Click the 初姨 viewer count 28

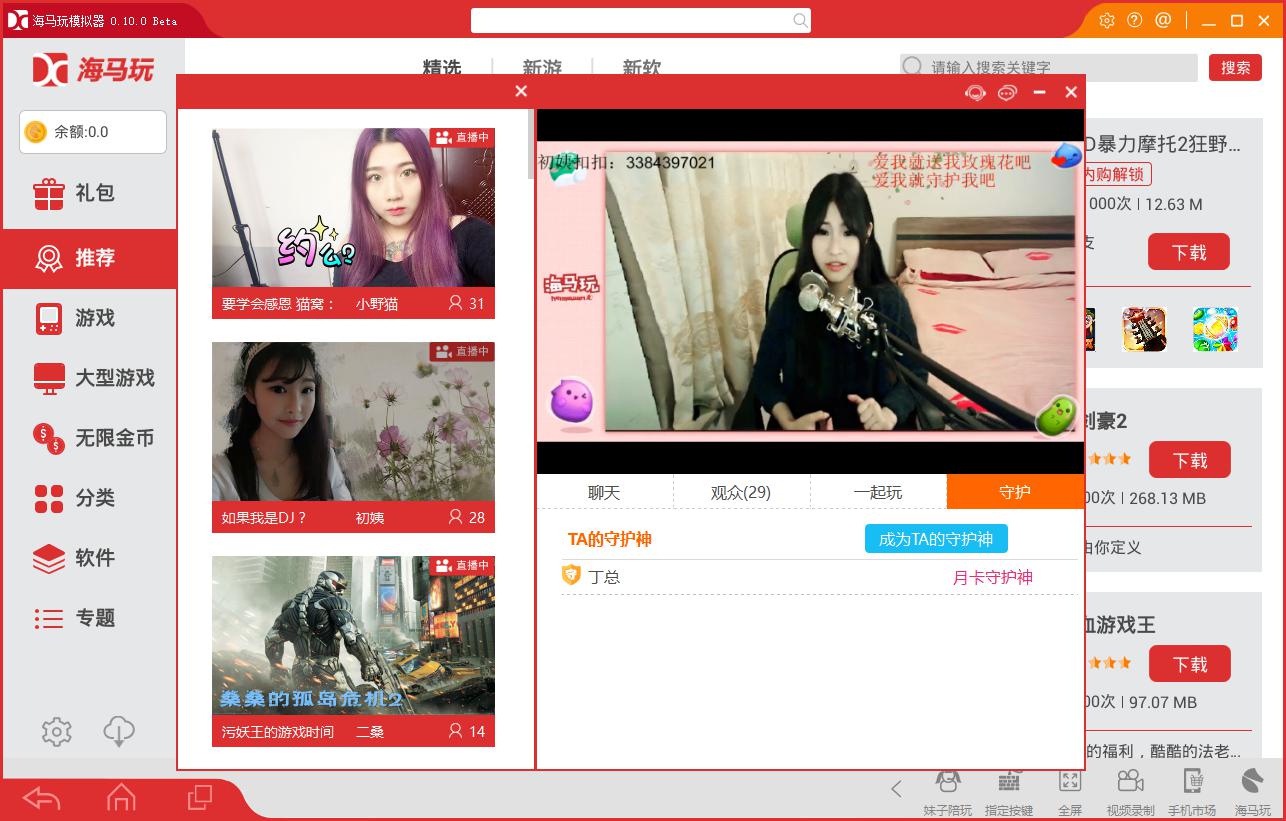pyautogui.click(x=467, y=517)
